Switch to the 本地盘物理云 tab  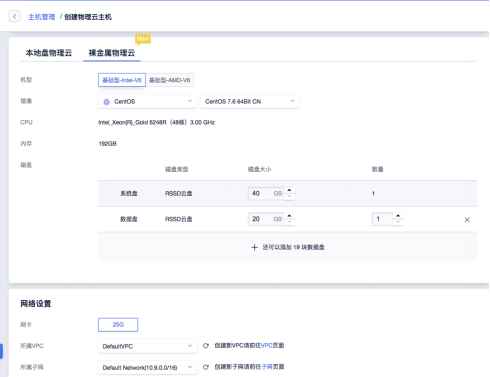pyautogui.click(x=49, y=53)
